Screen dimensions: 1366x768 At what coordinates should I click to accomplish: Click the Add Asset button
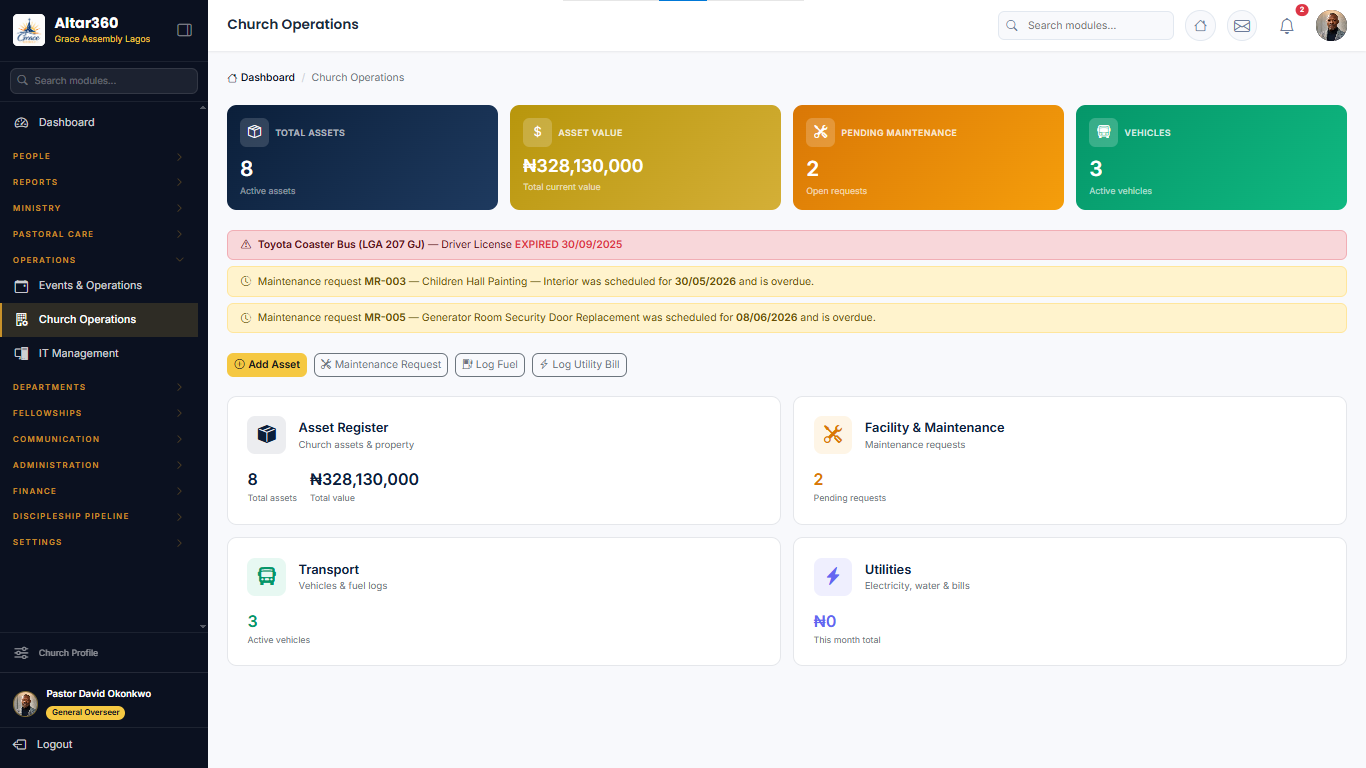[x=267, y=365]
